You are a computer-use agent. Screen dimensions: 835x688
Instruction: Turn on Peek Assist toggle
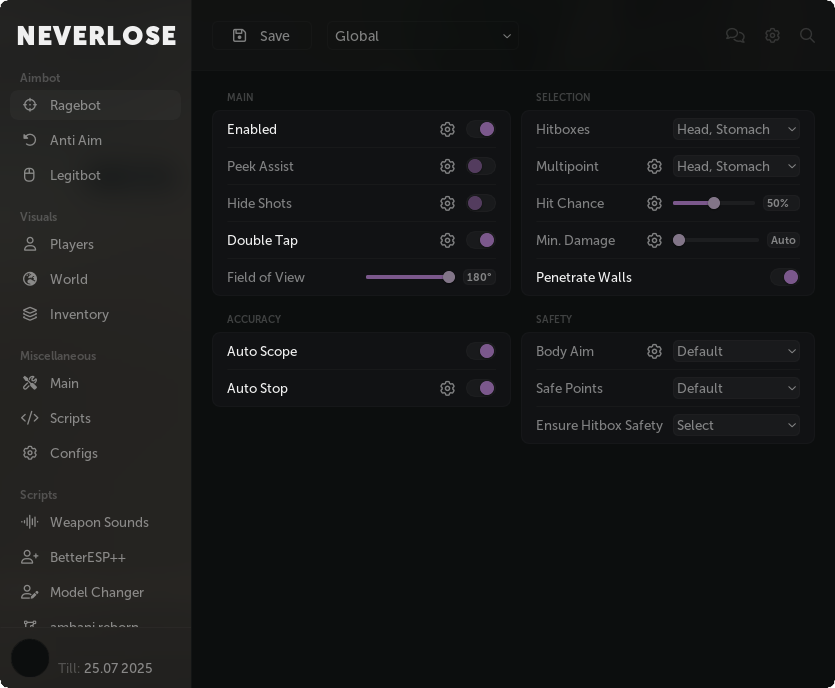[x=481, y=166]
